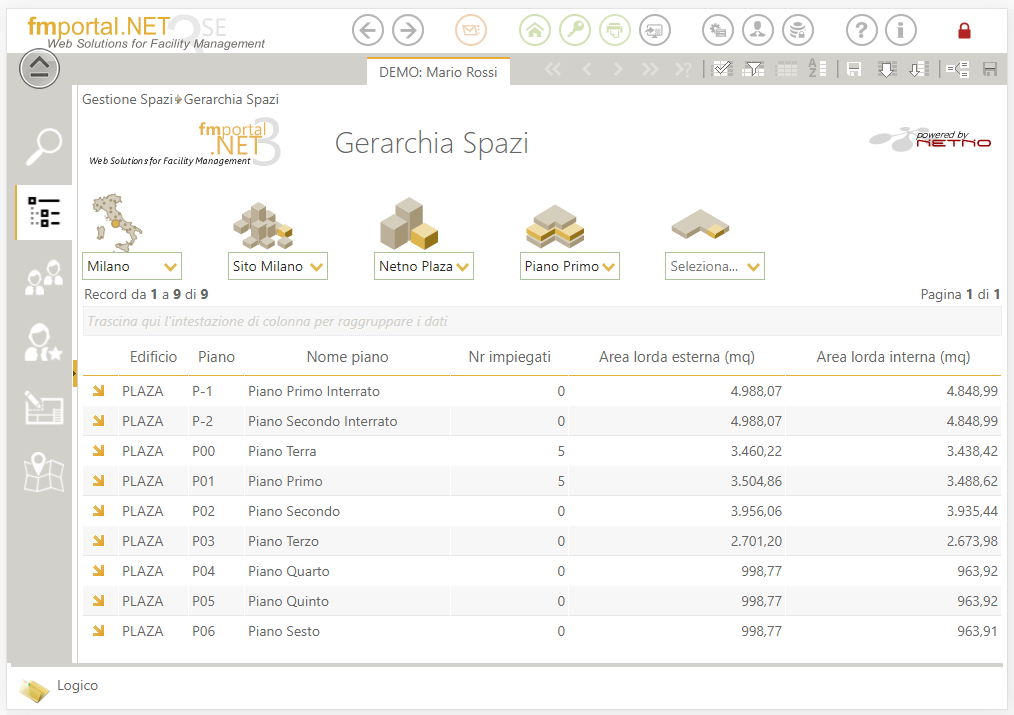
Task: Jump to first record with double-left arrows
Action: tap(553, 69)
